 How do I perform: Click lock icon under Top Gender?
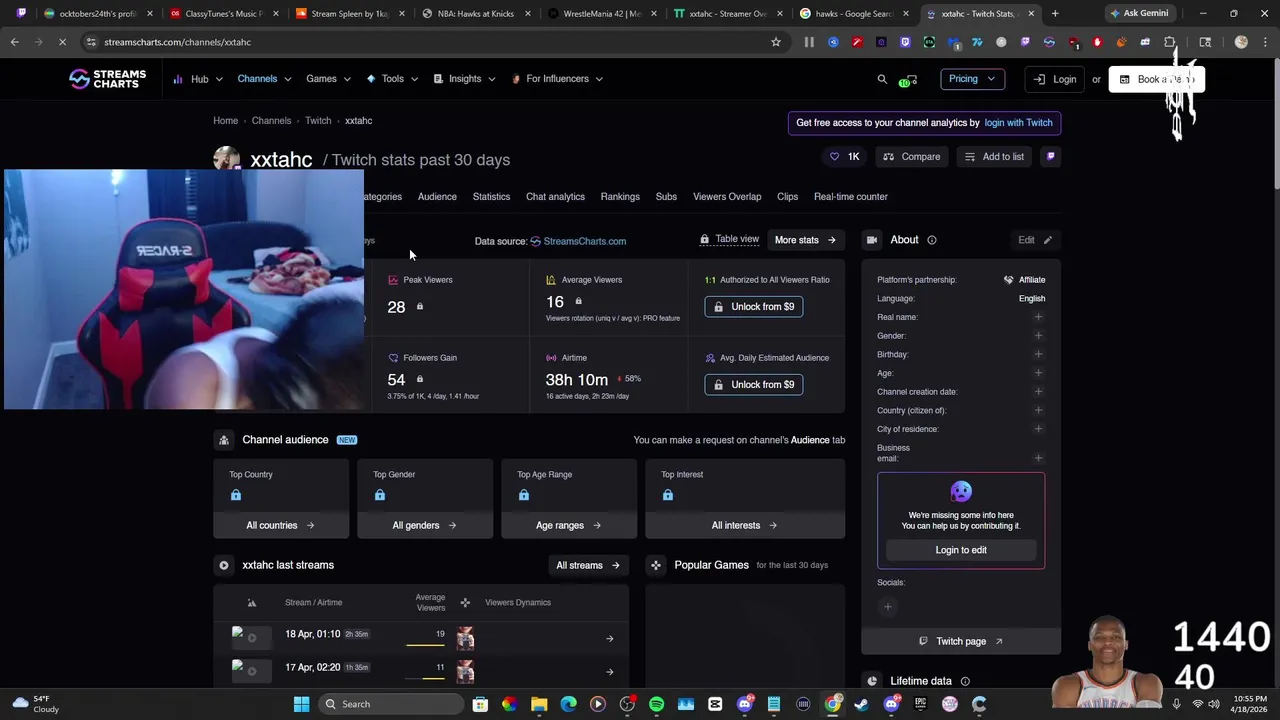coord(380,495)
